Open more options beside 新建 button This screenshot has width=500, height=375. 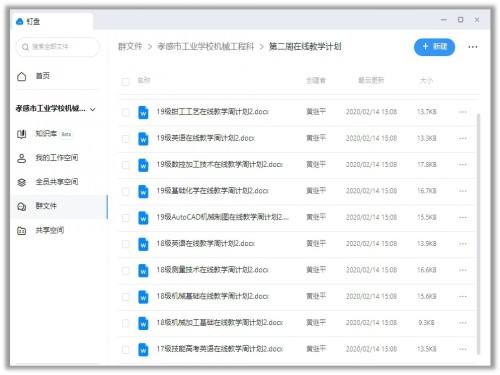click(x=473, y=47)
